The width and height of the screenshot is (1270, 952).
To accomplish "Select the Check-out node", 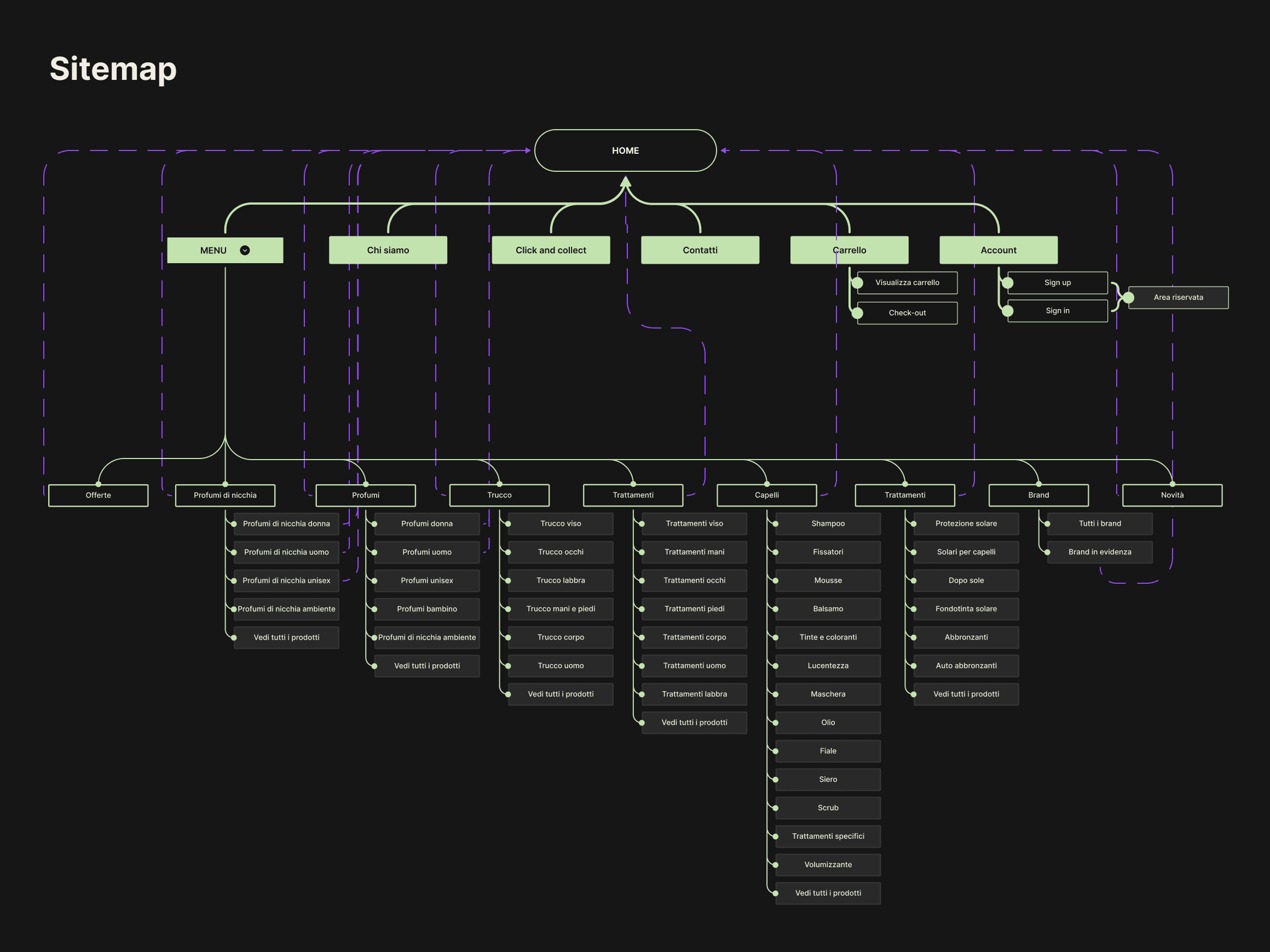I will (907, 313).
